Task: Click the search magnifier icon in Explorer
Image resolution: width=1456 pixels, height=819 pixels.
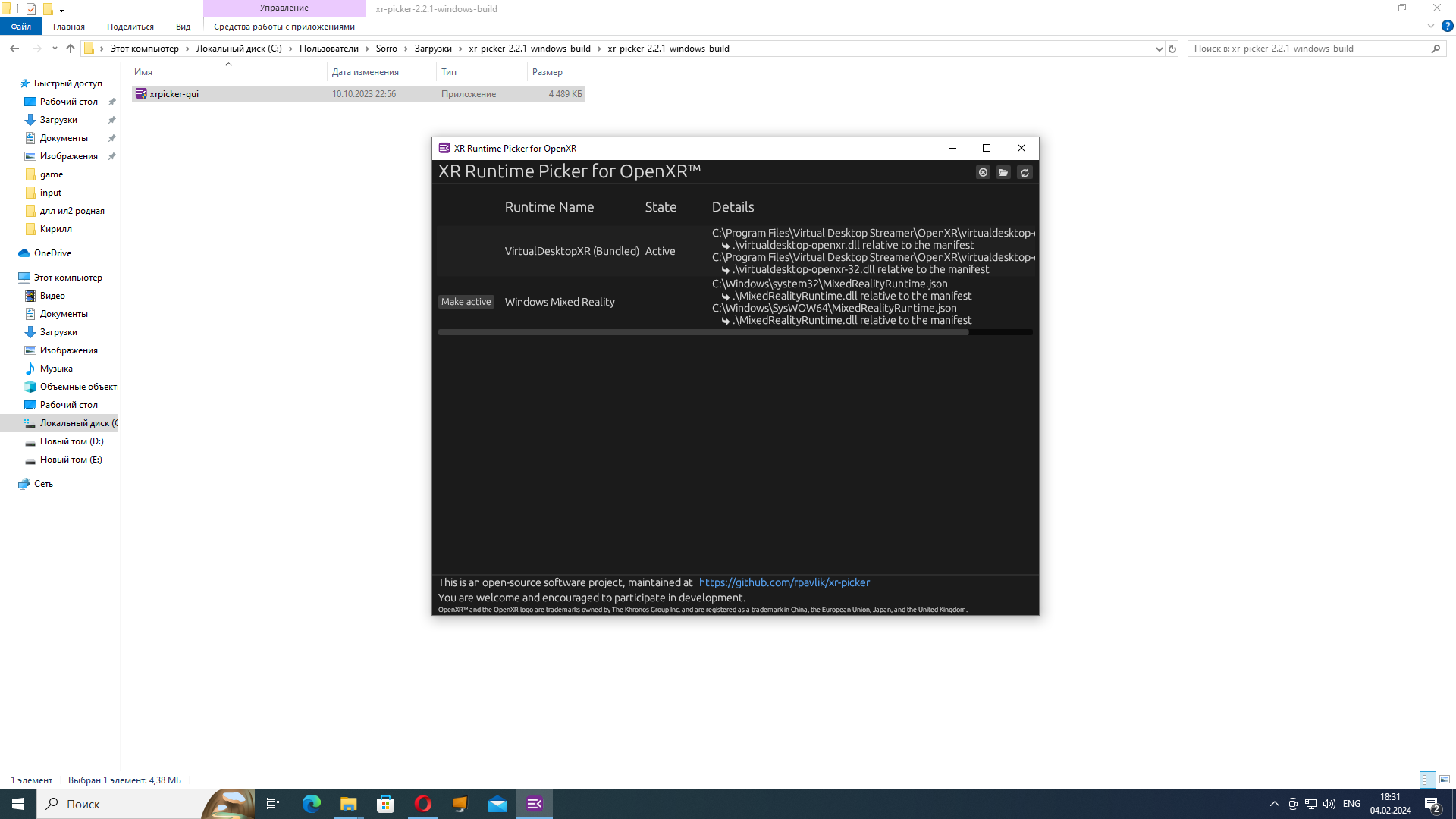Action: [x=1436, y=49]
